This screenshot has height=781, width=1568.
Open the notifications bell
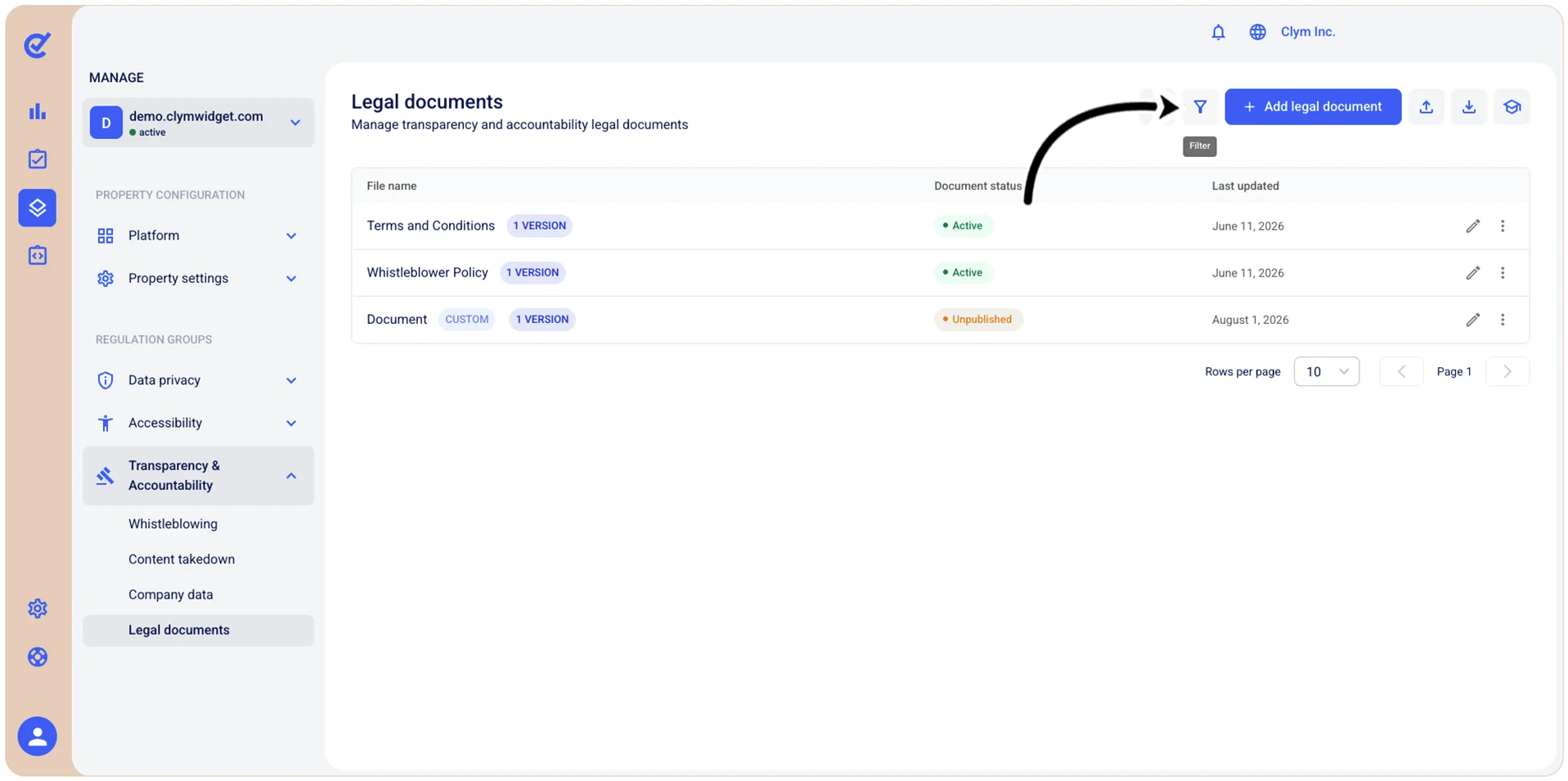click(1218, 32)
